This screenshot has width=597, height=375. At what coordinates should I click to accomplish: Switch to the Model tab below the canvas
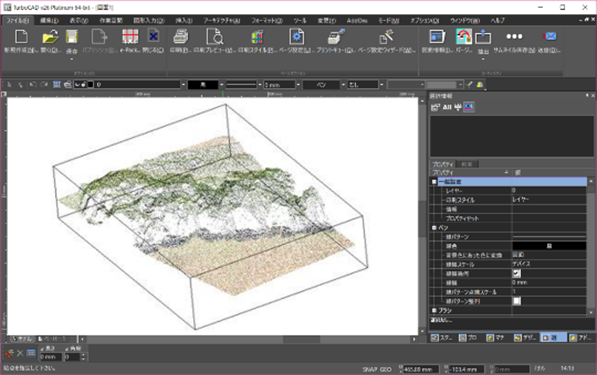pyautogui.click(x=22, y=338)
